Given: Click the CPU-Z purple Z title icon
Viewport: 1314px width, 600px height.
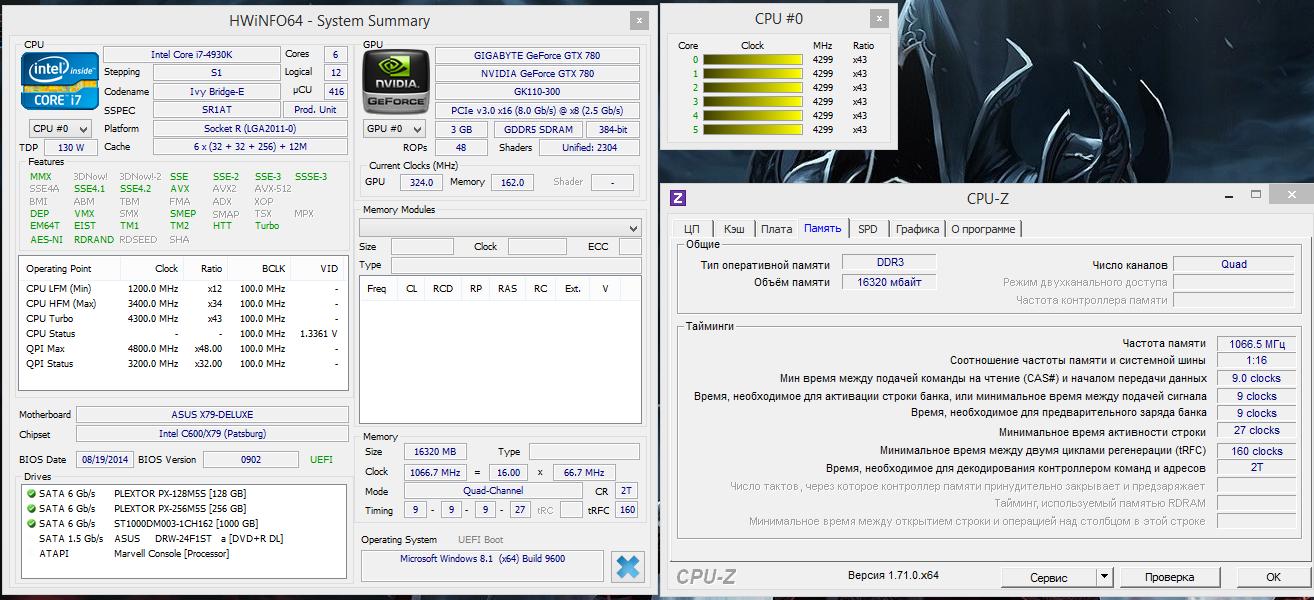Looking at the screenshot, I should point(678,198).
